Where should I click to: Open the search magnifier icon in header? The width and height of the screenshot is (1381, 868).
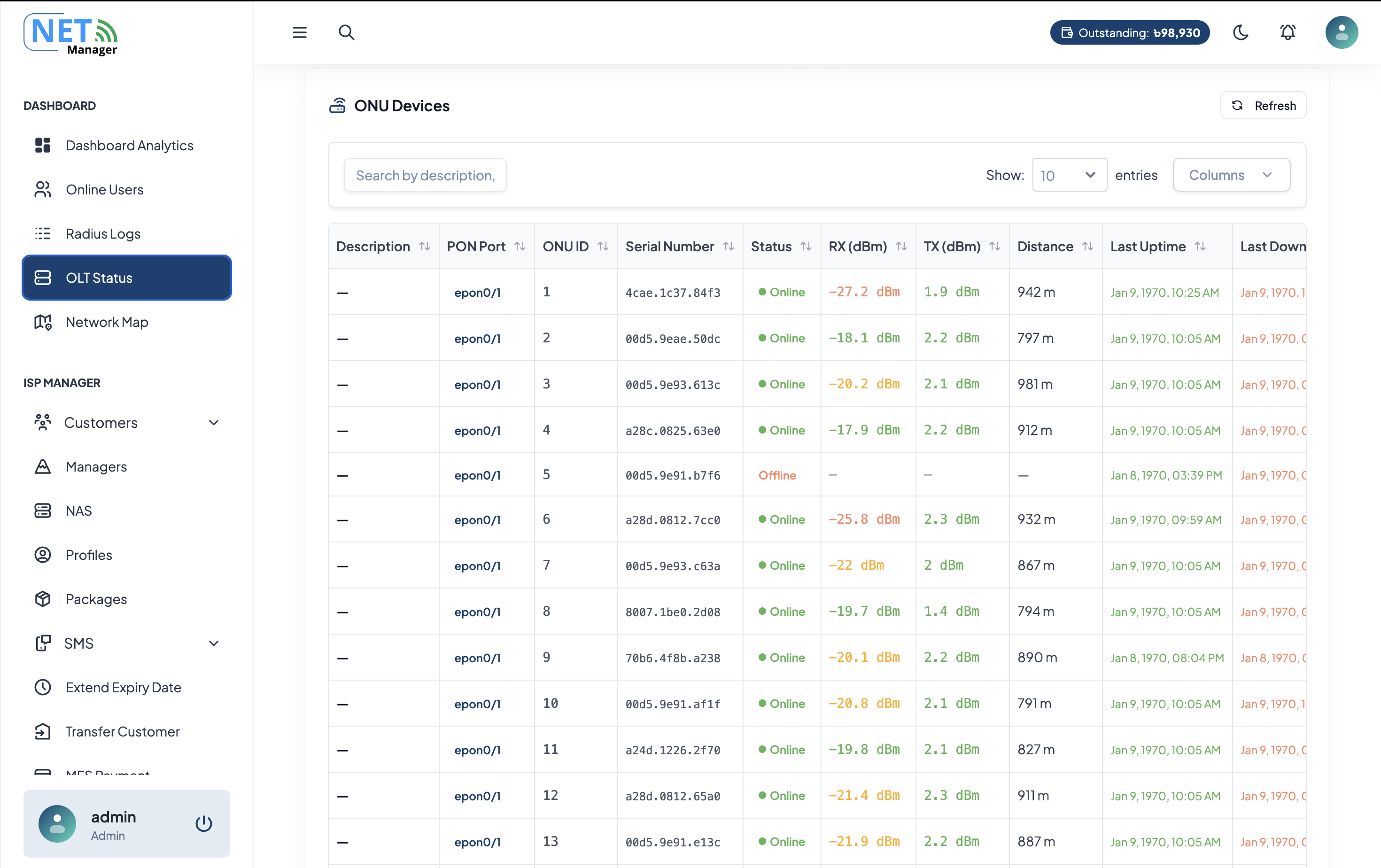click(x=346, y=33)
